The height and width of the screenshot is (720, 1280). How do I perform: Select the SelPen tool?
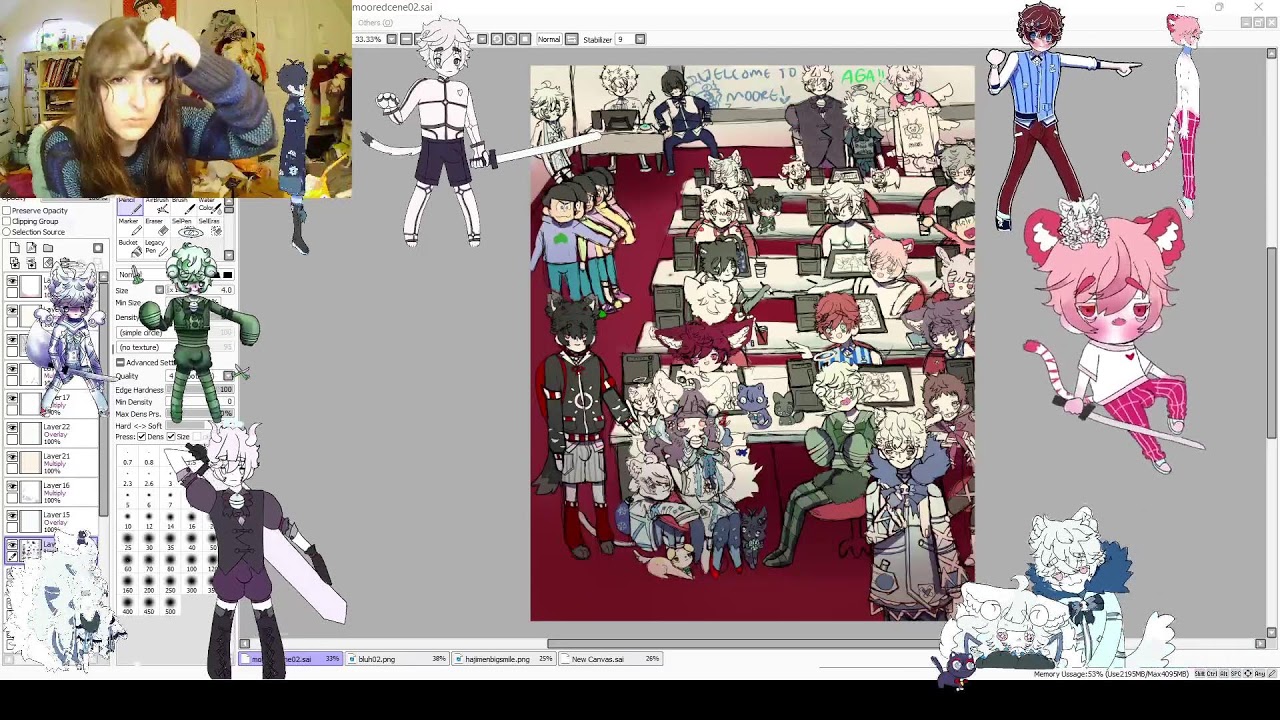click(x=184, y=226)
